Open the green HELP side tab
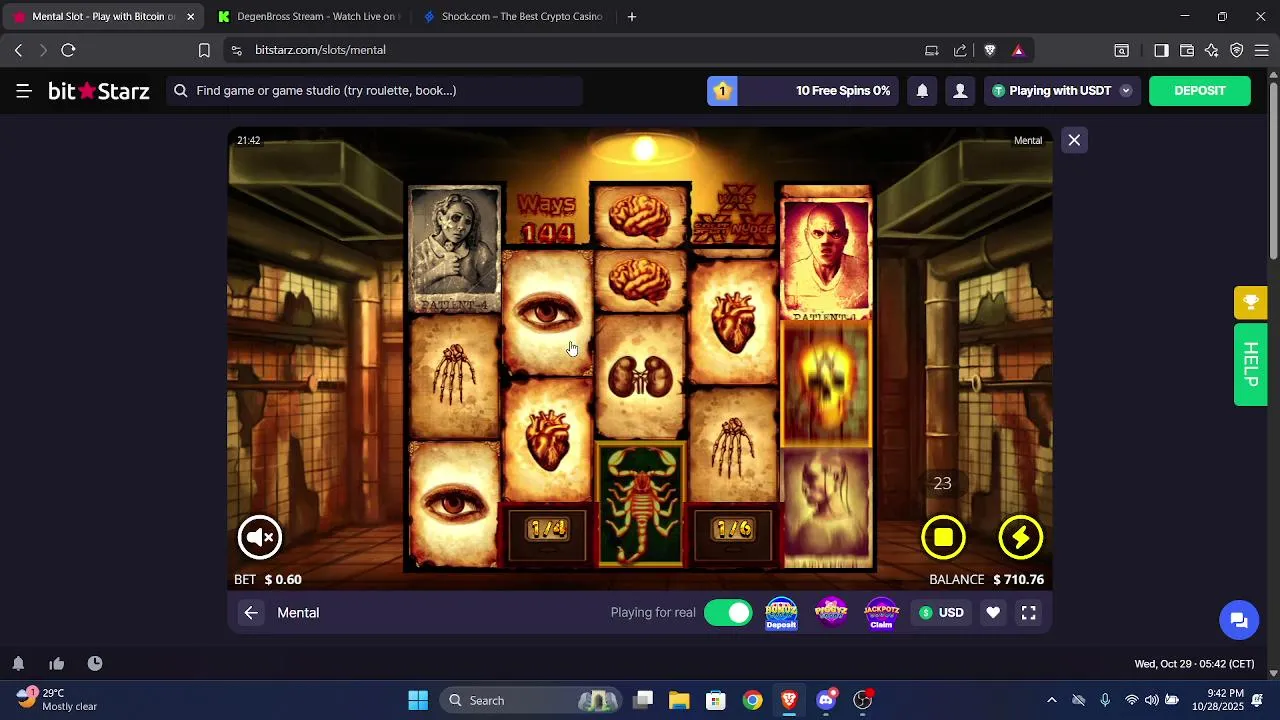 click(1250, 364)
